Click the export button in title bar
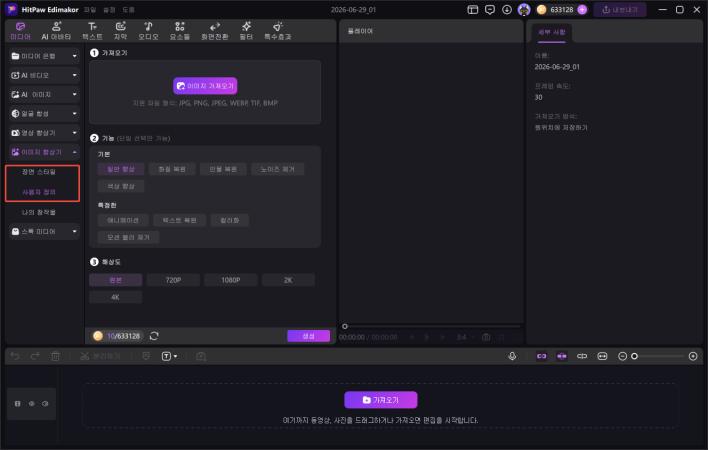Screen dimensions: 708x450 click(x=620, y=9)
